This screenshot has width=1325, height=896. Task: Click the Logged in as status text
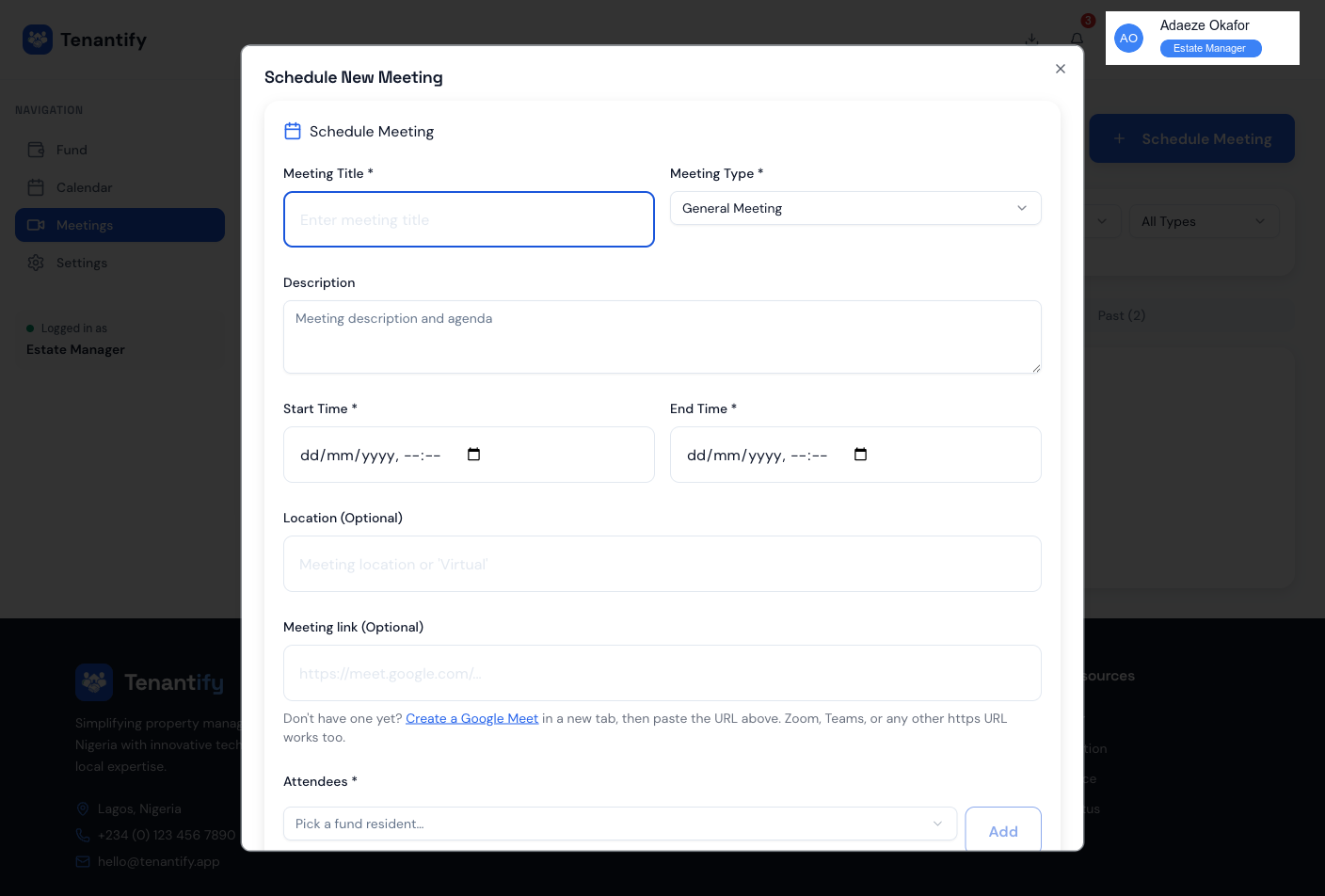click(x=74, y=328)
